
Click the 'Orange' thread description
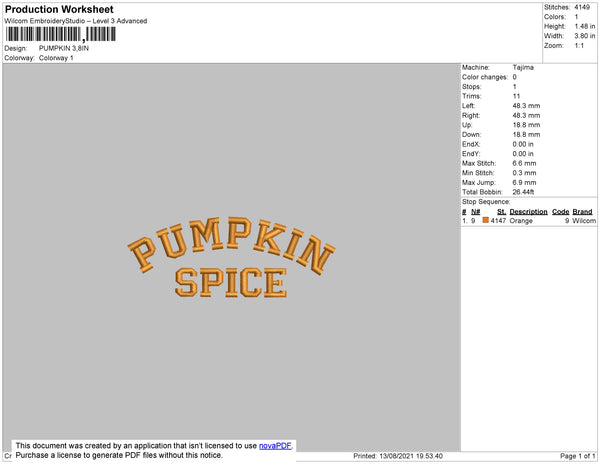click(521, 221)
